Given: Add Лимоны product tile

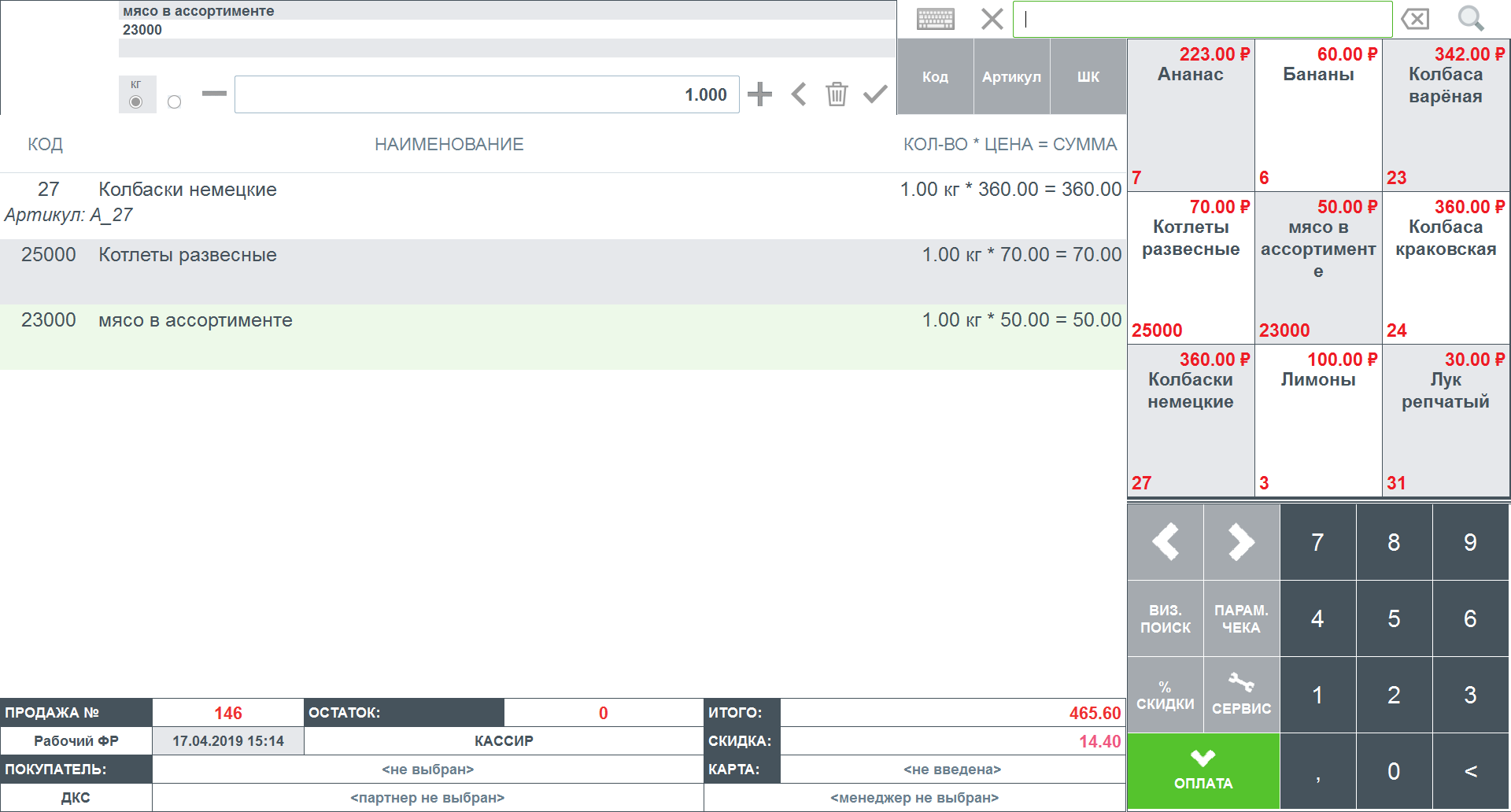Looking at the screenshot, I should (x=1318, y=420).
